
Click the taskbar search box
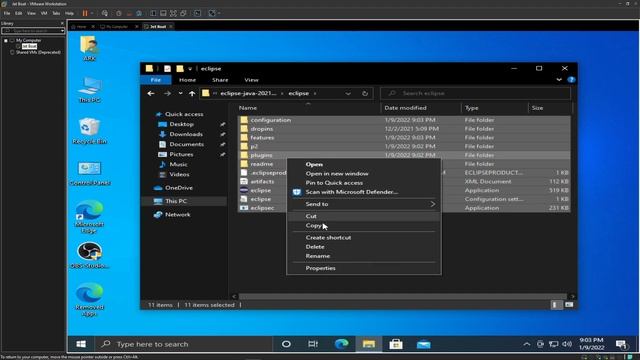183,344
